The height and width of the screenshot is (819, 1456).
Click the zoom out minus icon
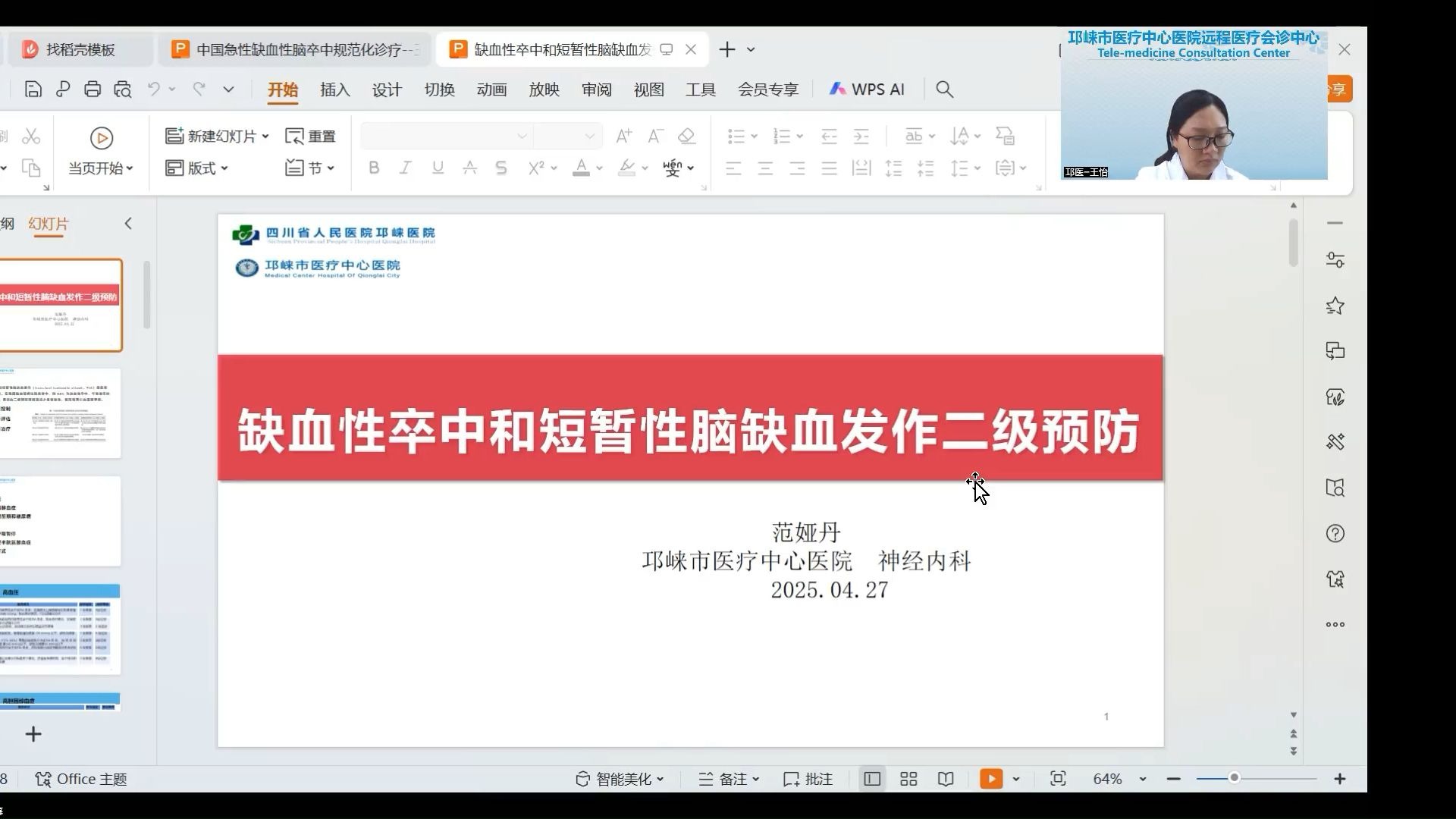[1174, 779]
